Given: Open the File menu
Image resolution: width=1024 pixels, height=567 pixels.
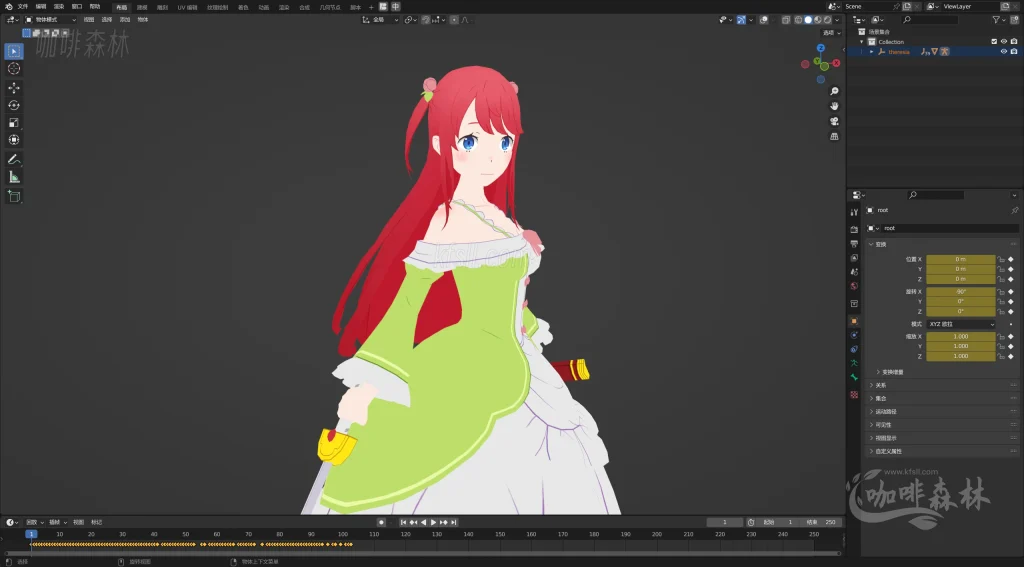Looking at the screenshot, I should tap(22, 7).
